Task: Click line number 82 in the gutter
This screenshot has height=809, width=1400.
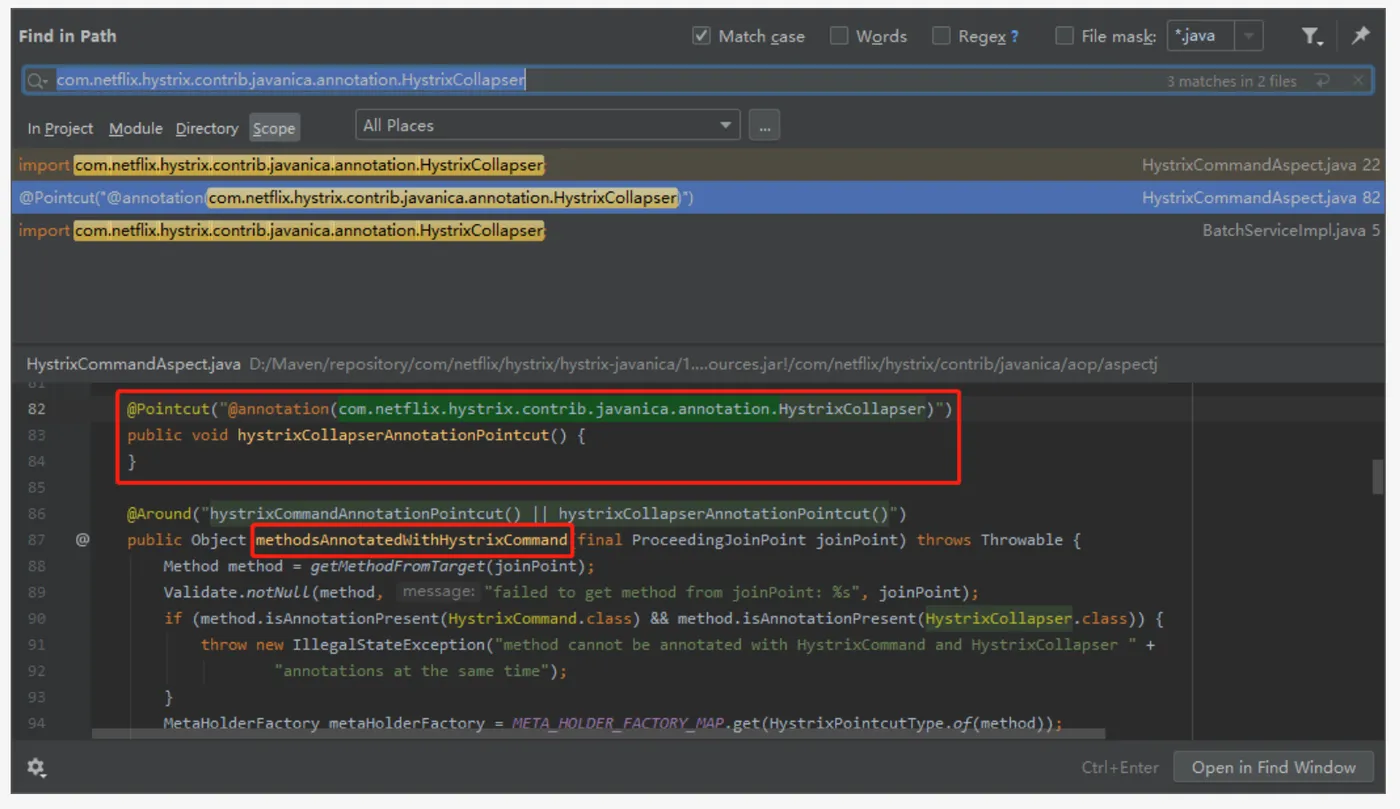Action: [37, 409]
